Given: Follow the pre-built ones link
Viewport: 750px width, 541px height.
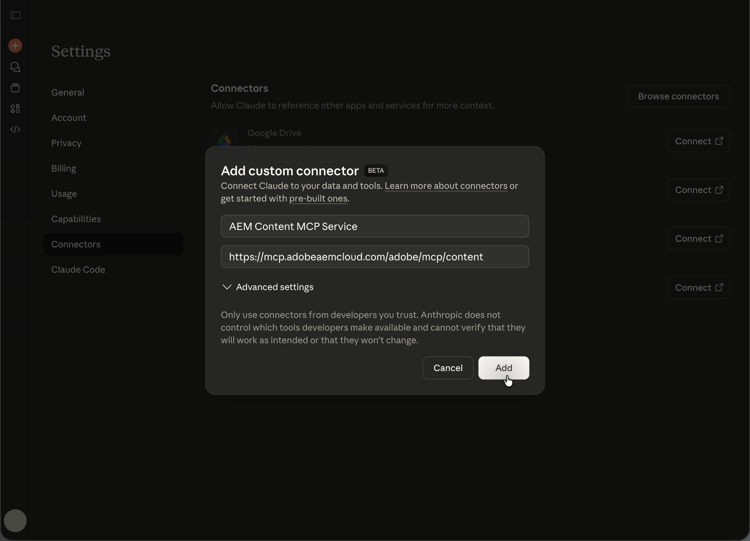Looking at the screenshot, I should [x=318, y=199].
